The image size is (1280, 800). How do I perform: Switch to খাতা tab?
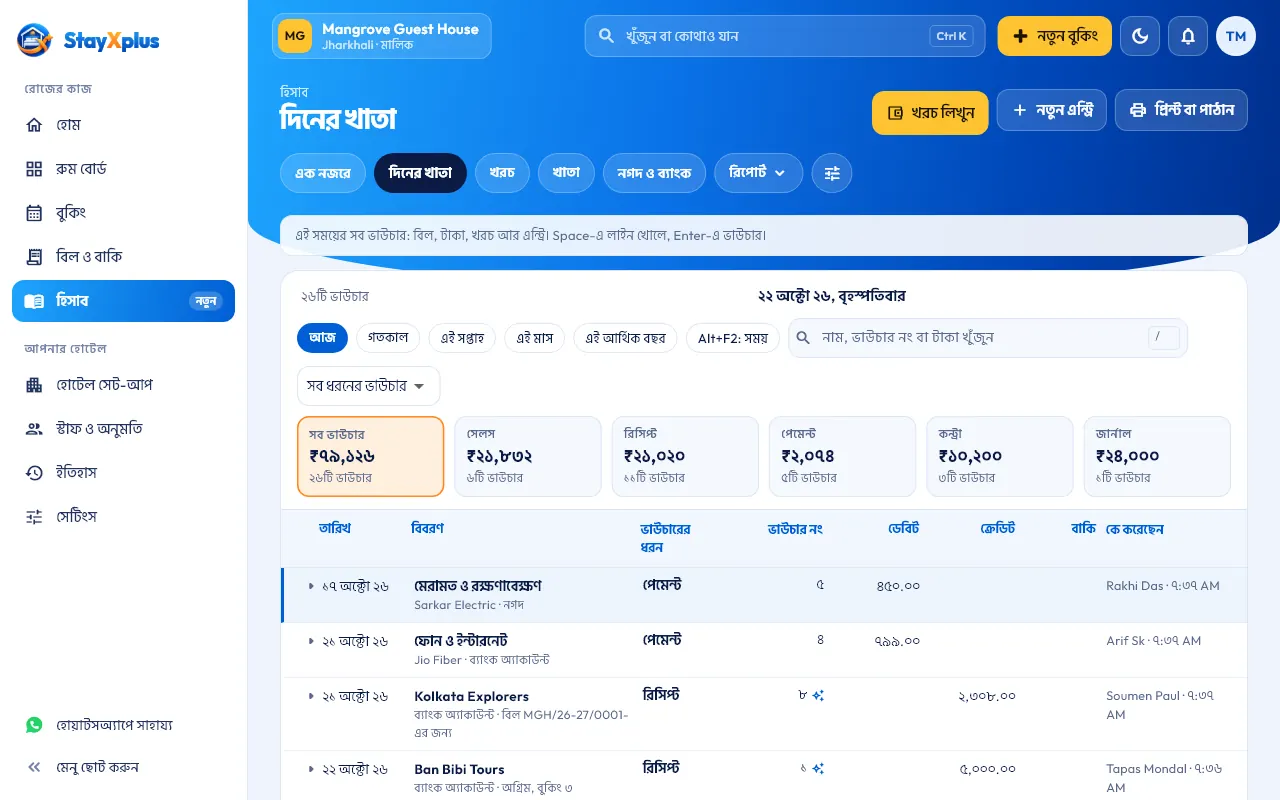pos(566,173)
